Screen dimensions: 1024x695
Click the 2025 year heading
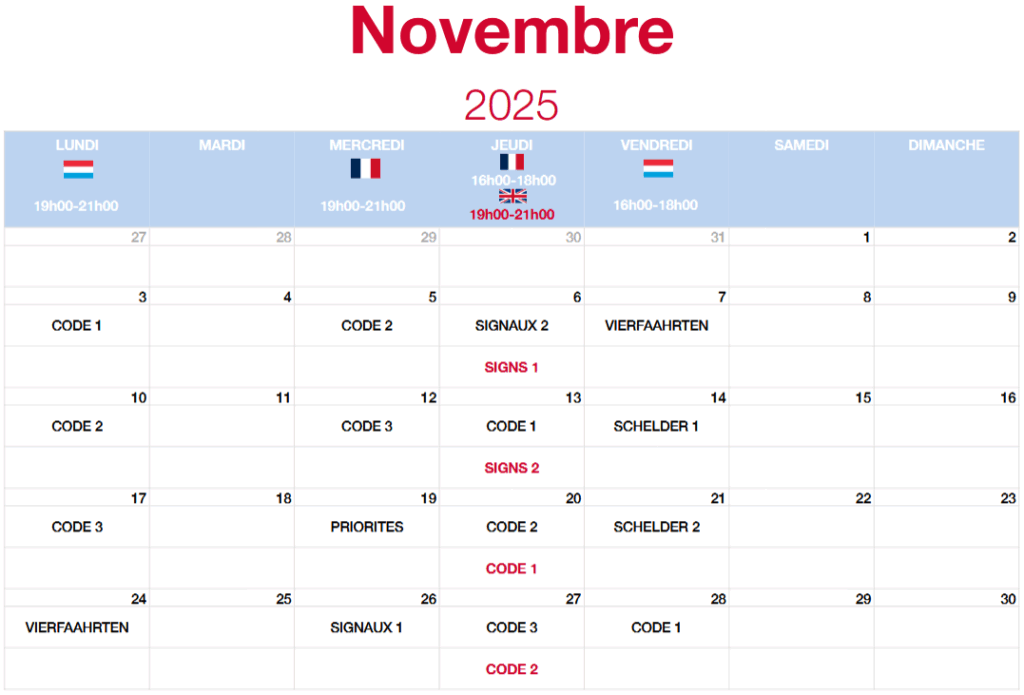pos(511,104)
